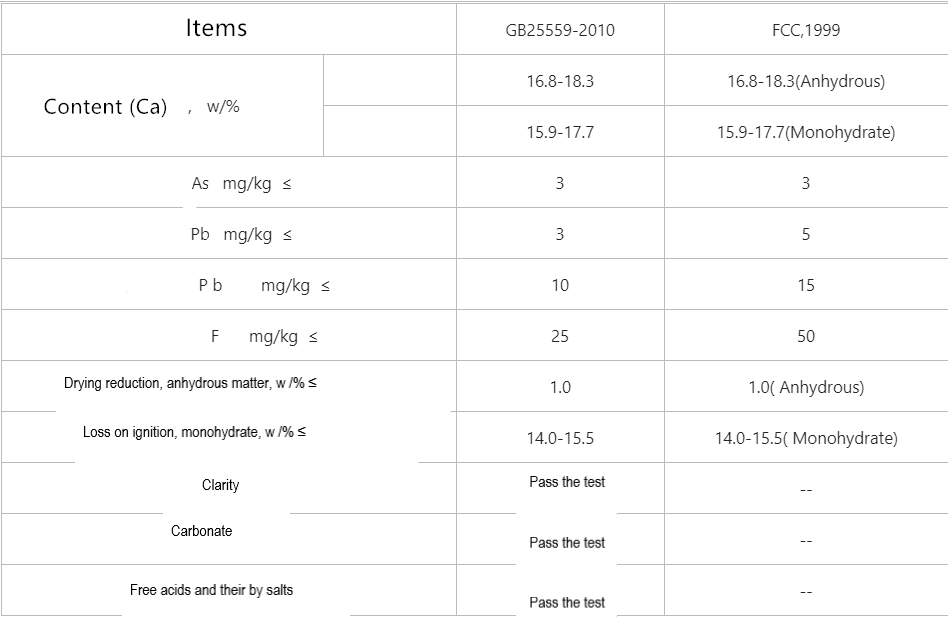The height and width of the screenshot is (619, 948).
Task: Click "Pass the test" in the Clarity row
Action: tap(567, 482)
